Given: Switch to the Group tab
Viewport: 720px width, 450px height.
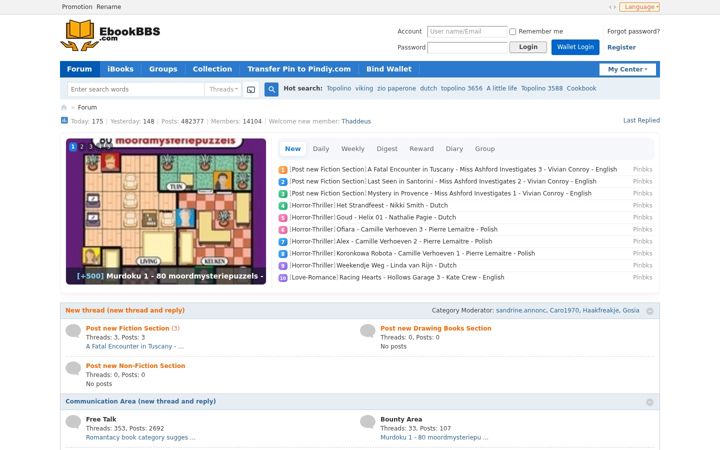Looking at the screenshot, I should click(485, 149).
